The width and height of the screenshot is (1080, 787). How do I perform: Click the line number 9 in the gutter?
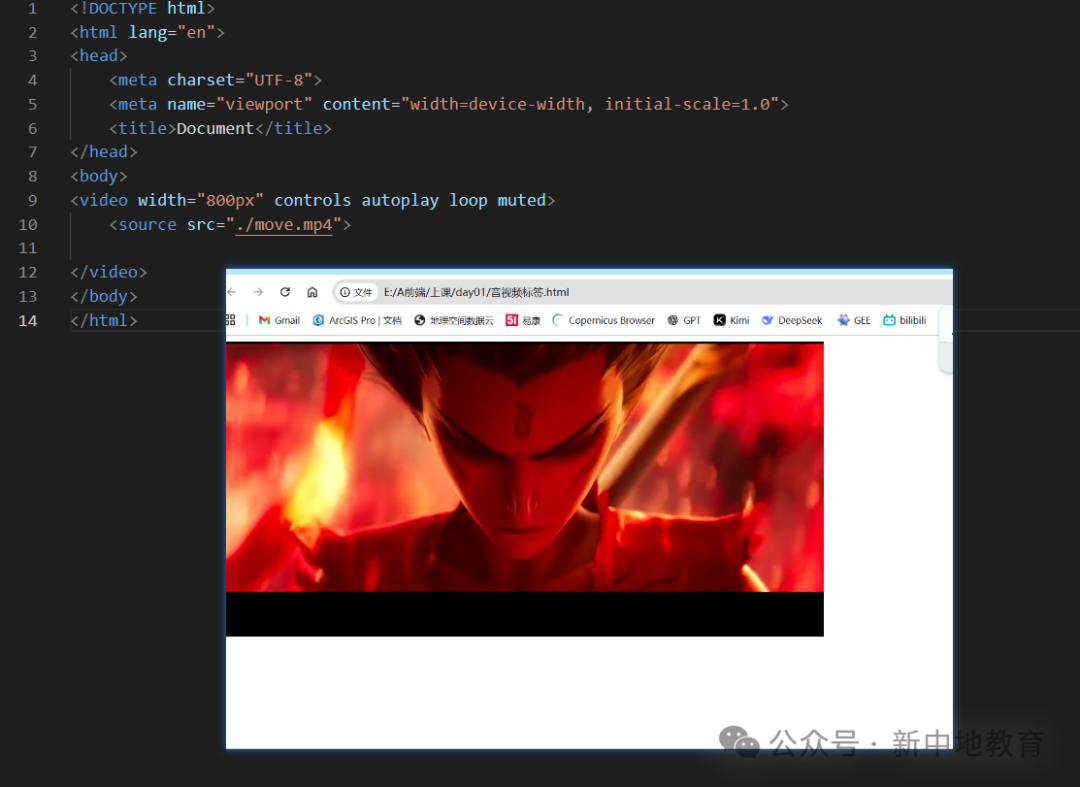[x=32, y=200]
